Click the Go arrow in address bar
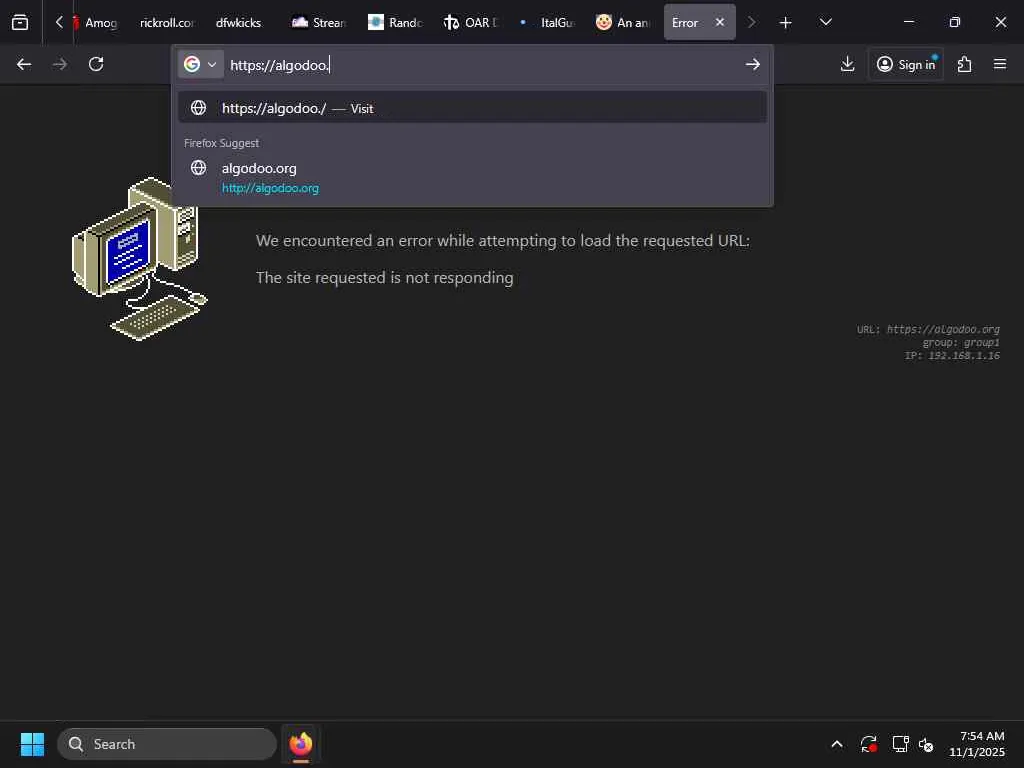The image size is (1024, 768). (x=753, y=64)
